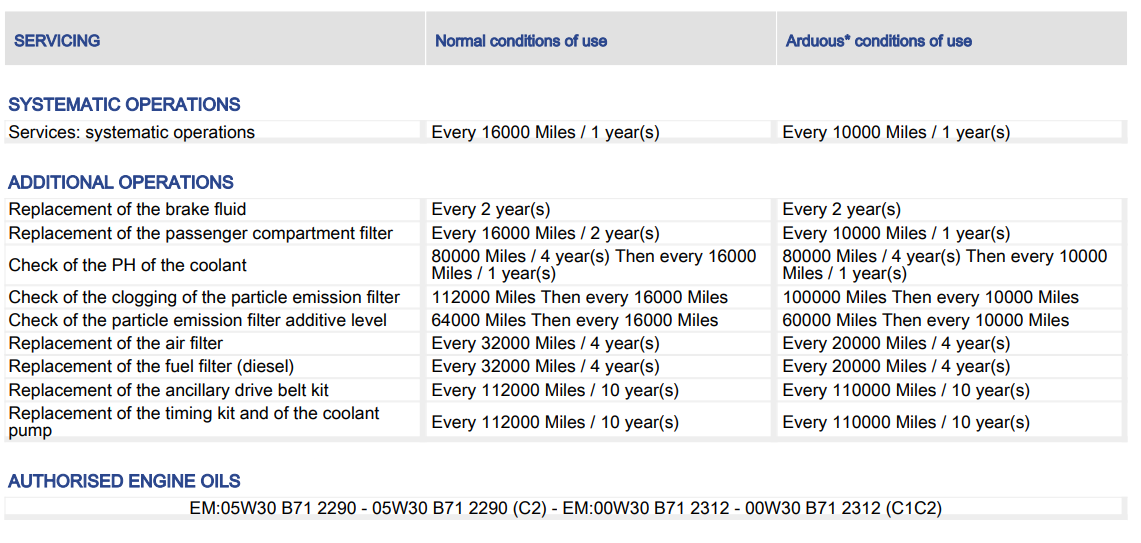
Task: Click the SERVICING column header
Action: 57,41
